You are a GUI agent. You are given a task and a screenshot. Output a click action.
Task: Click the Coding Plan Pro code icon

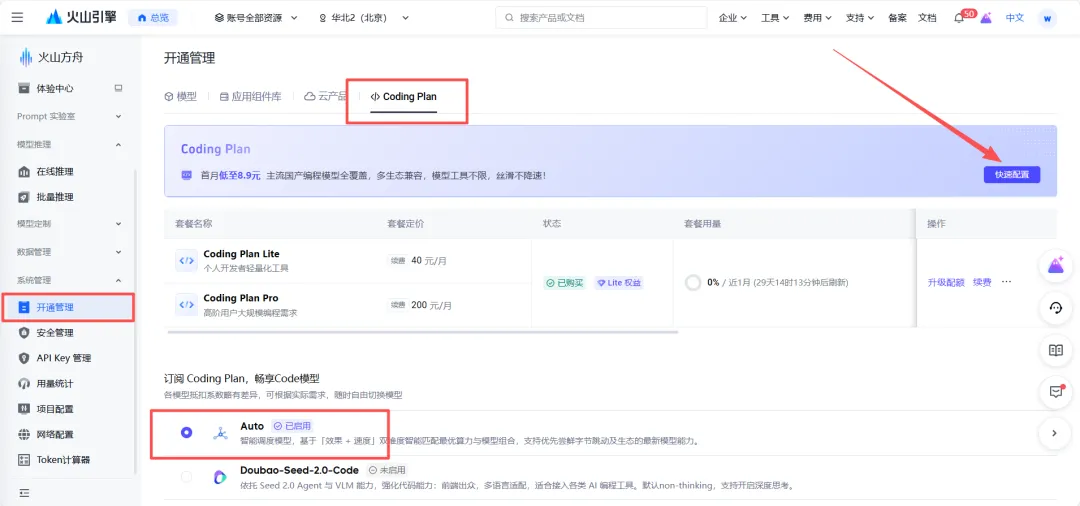point(187,304)
